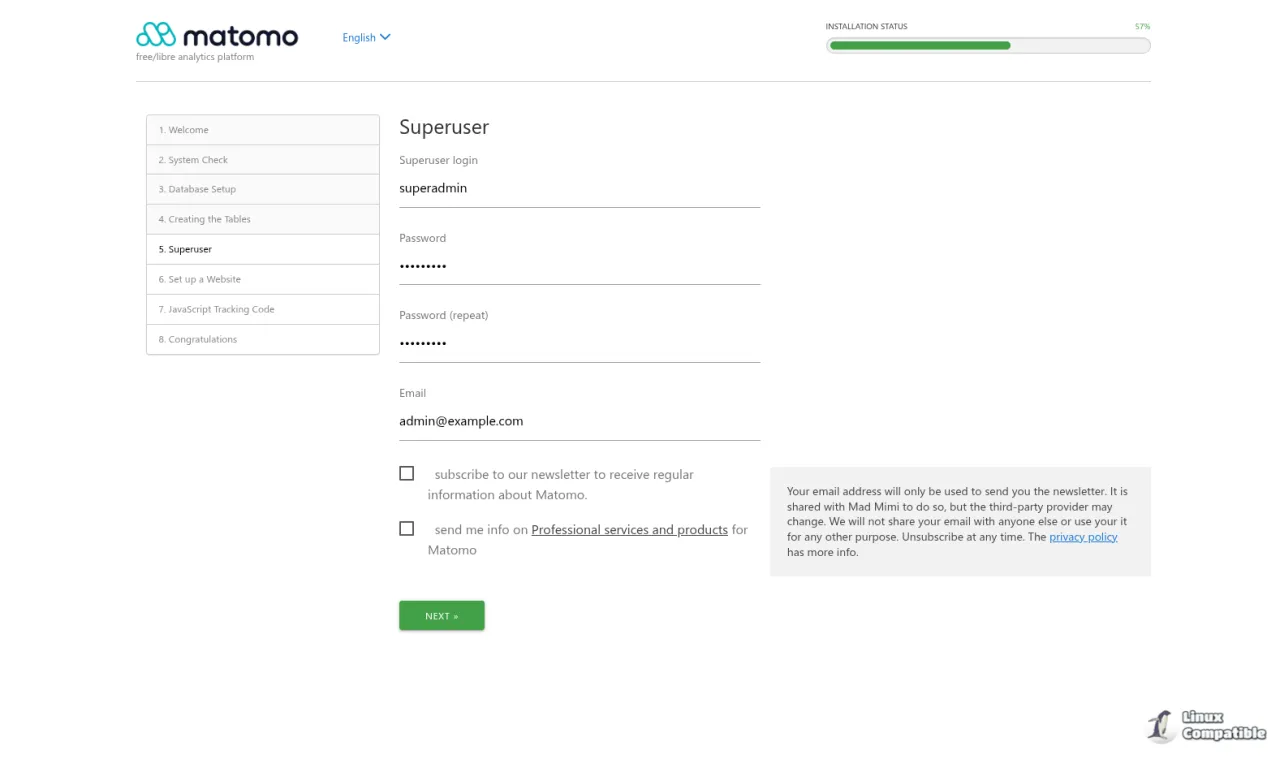Click the Superuser heading

[x=444, y=127]
